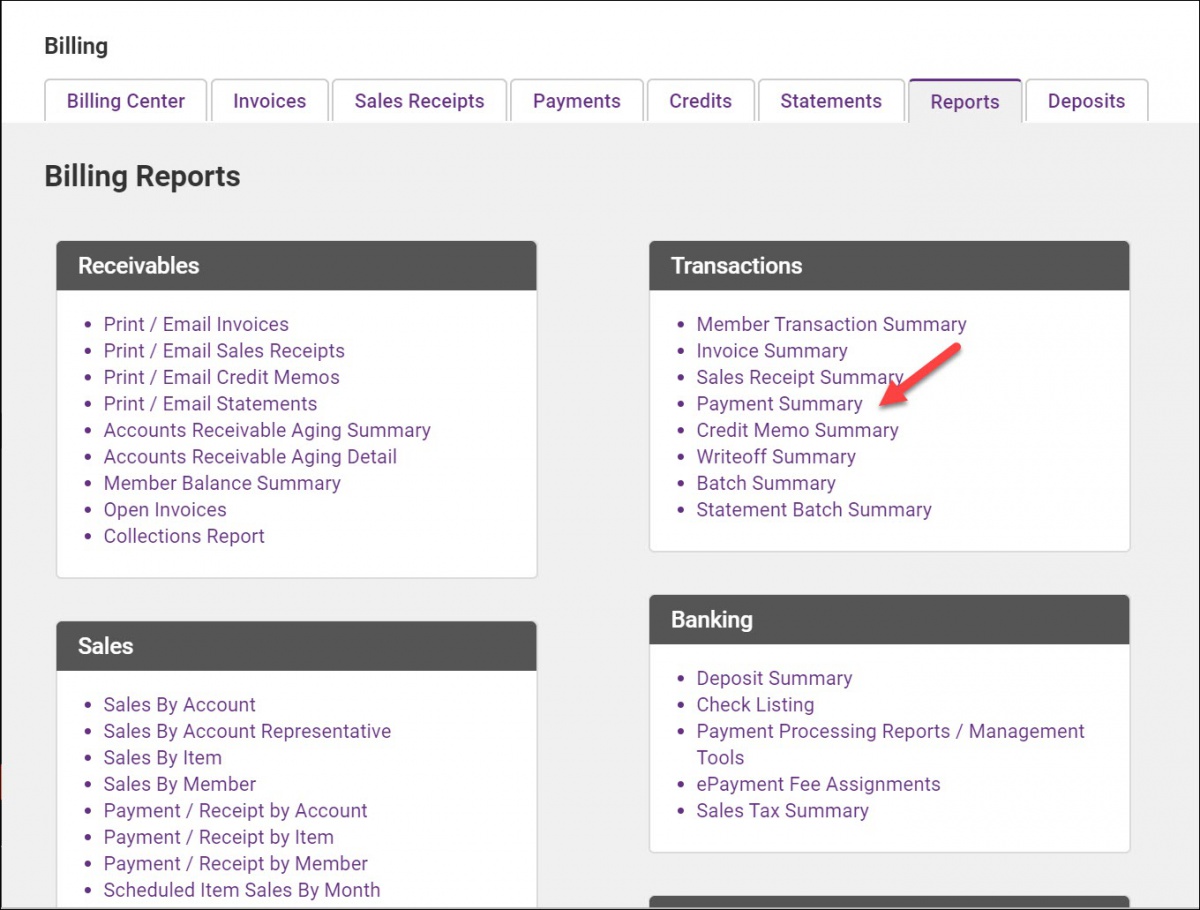Switch to the Invoices tab
This screenshot has width=1200, height=910.
[269, 101]
